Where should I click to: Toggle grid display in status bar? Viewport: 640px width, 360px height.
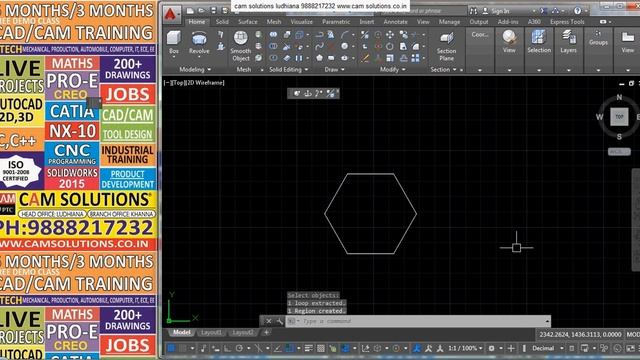[171, 348]
